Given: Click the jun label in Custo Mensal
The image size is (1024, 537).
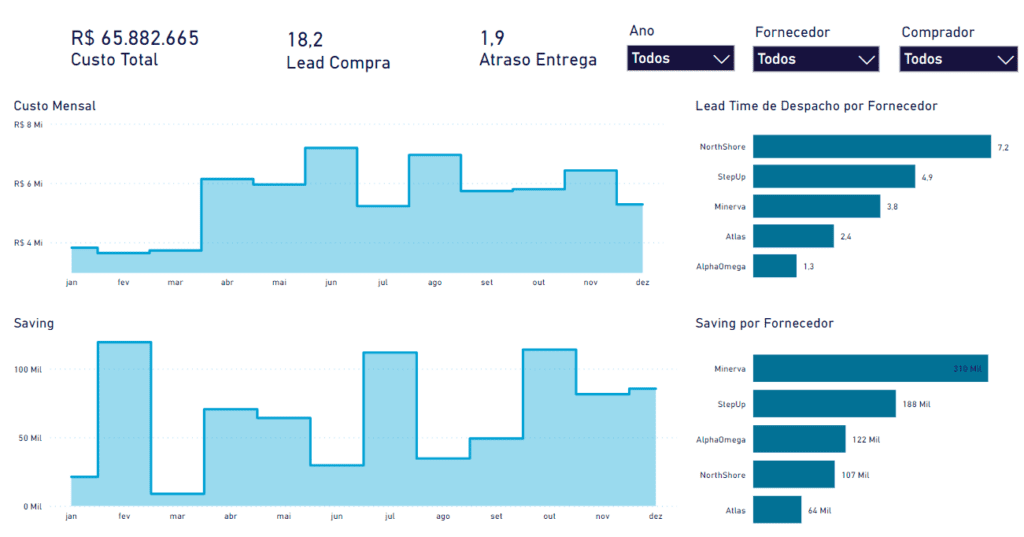Looking at the screenshot, I should coord(331,282).
